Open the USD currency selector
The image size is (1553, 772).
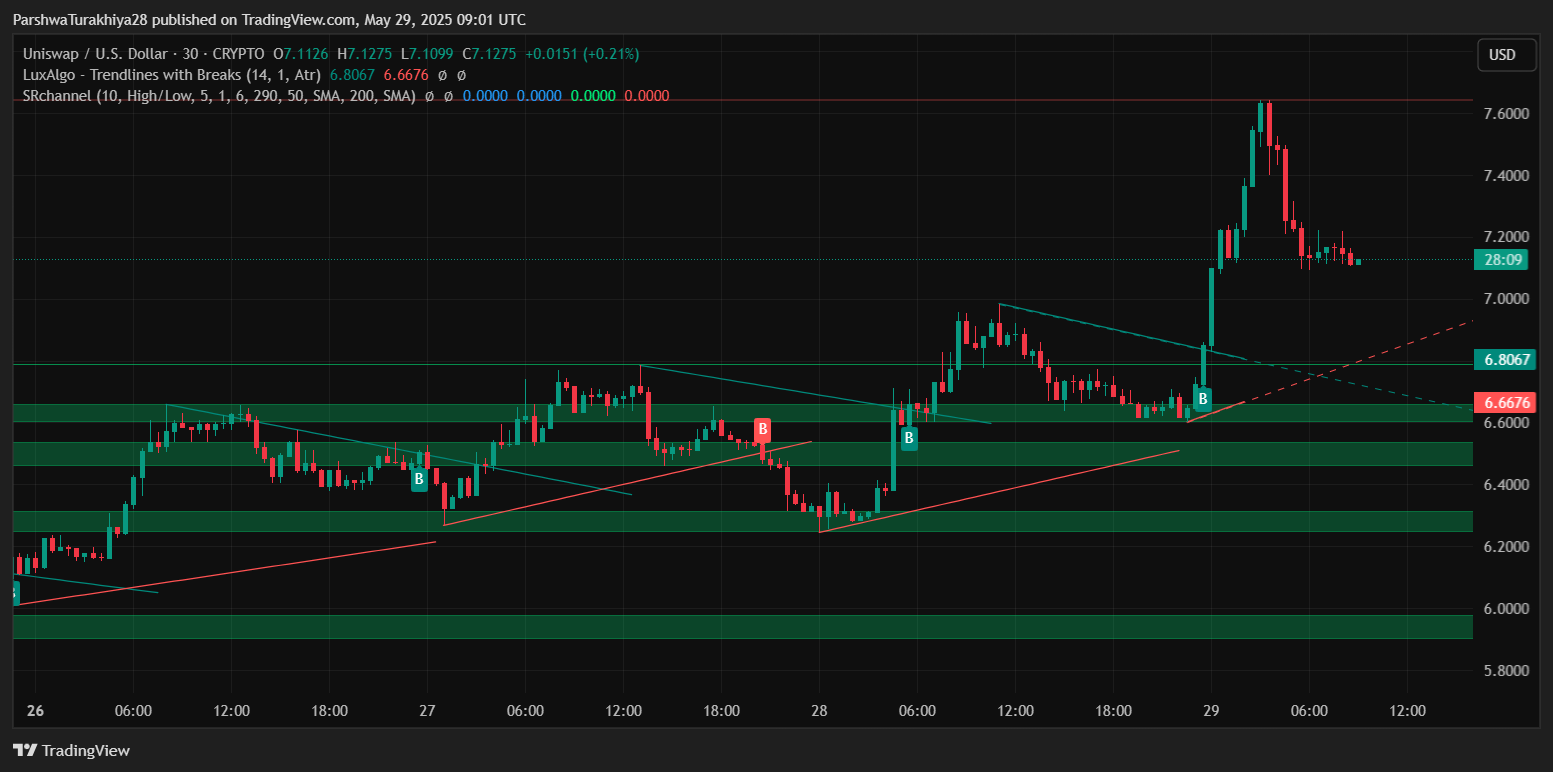pos(1507,55)
